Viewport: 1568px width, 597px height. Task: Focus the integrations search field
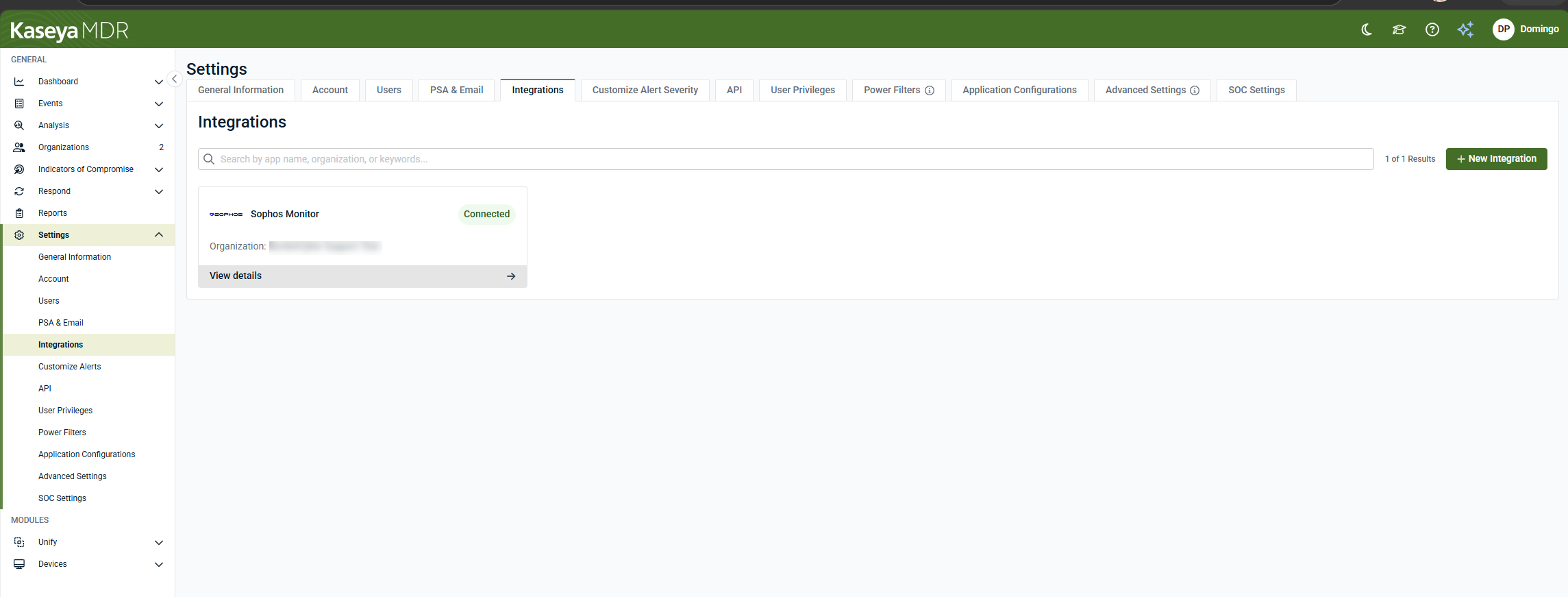click(x=786, y=159)
